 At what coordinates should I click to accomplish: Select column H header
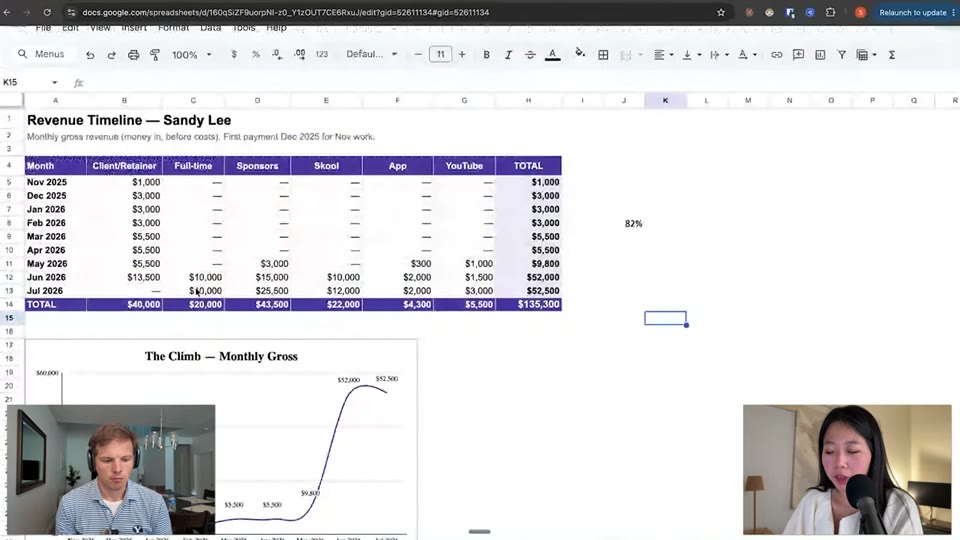(528, 100)
